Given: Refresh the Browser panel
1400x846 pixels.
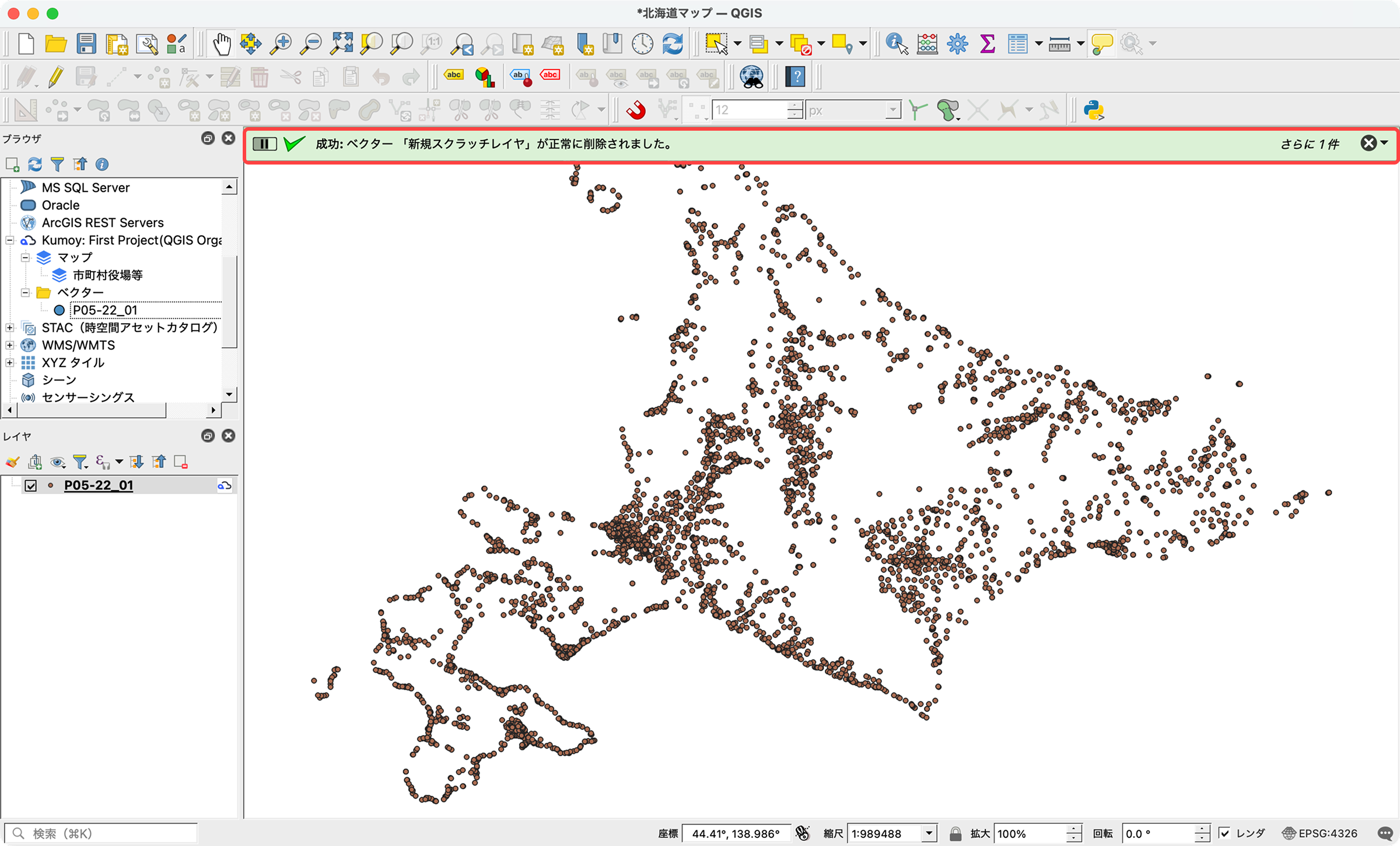Looking at the screenshot, I should coord(35,165).
